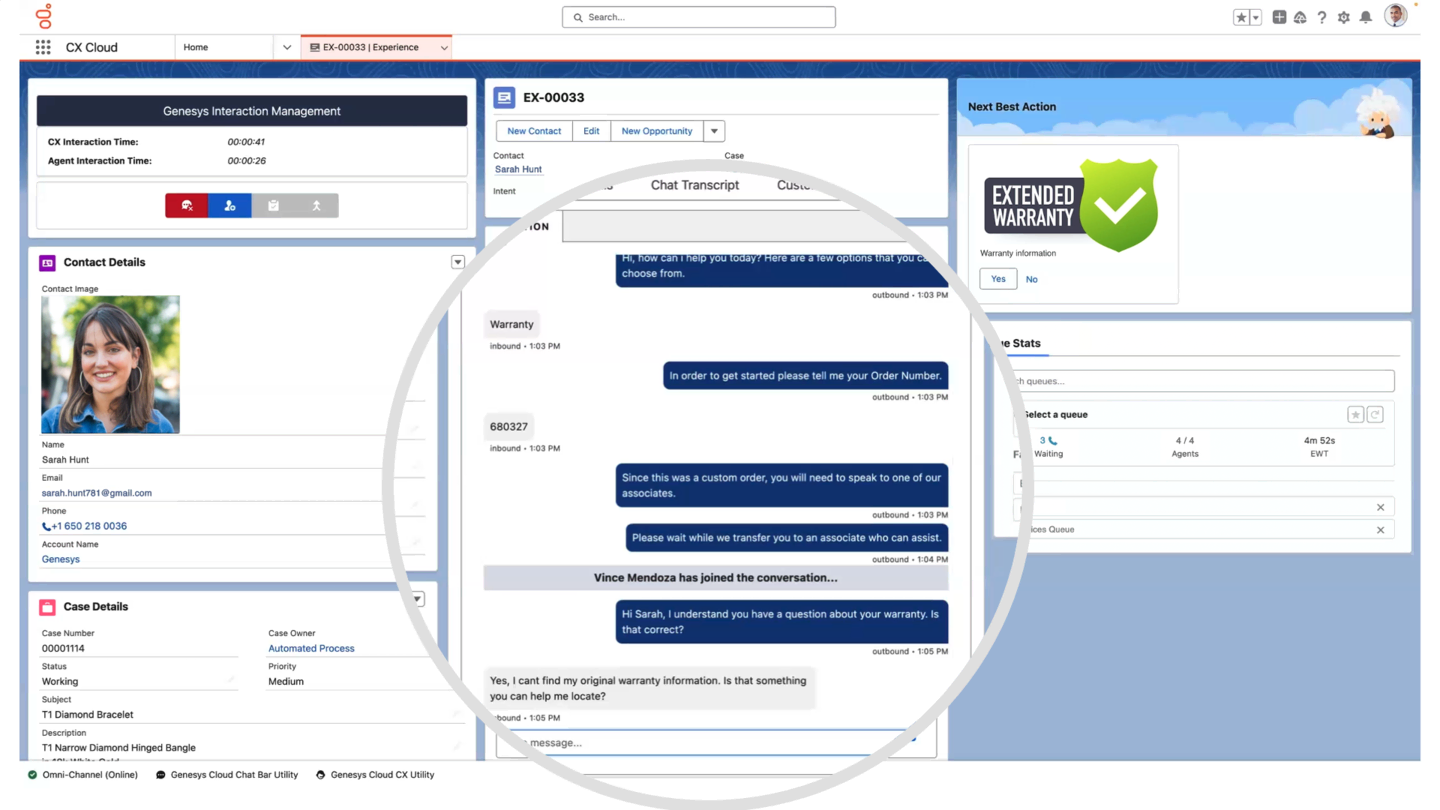The image size is (1440, 810).
Task: Open more actions dropdown beside New Opportunity
Action: click(714, 131)
